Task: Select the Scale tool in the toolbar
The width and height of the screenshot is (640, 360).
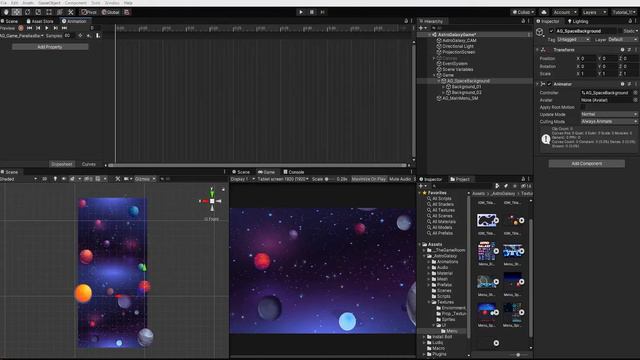Action: point(38,12)
